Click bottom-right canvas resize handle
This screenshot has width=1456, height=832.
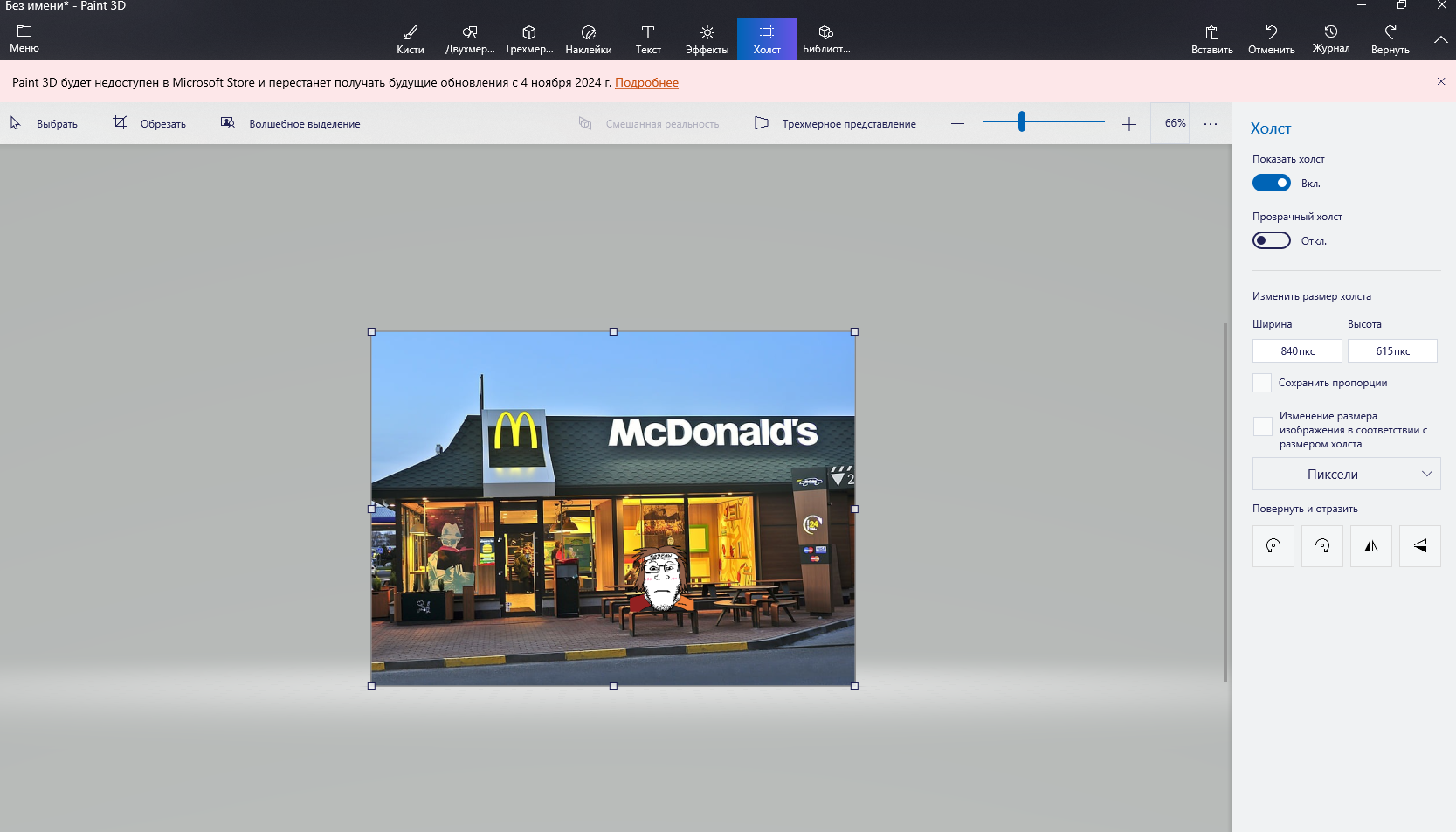(x=854, y=685)
